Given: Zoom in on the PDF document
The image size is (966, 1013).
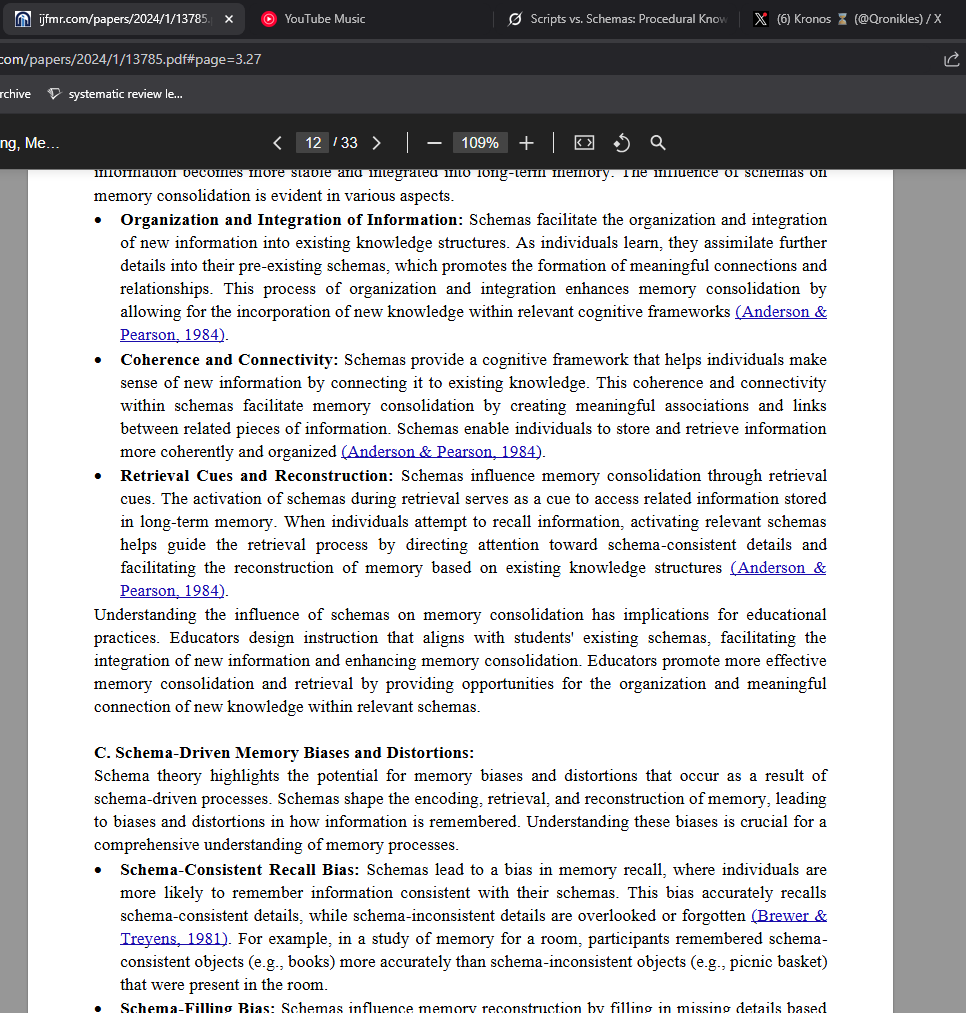Looking at the screenshot, I should (527, 143).
